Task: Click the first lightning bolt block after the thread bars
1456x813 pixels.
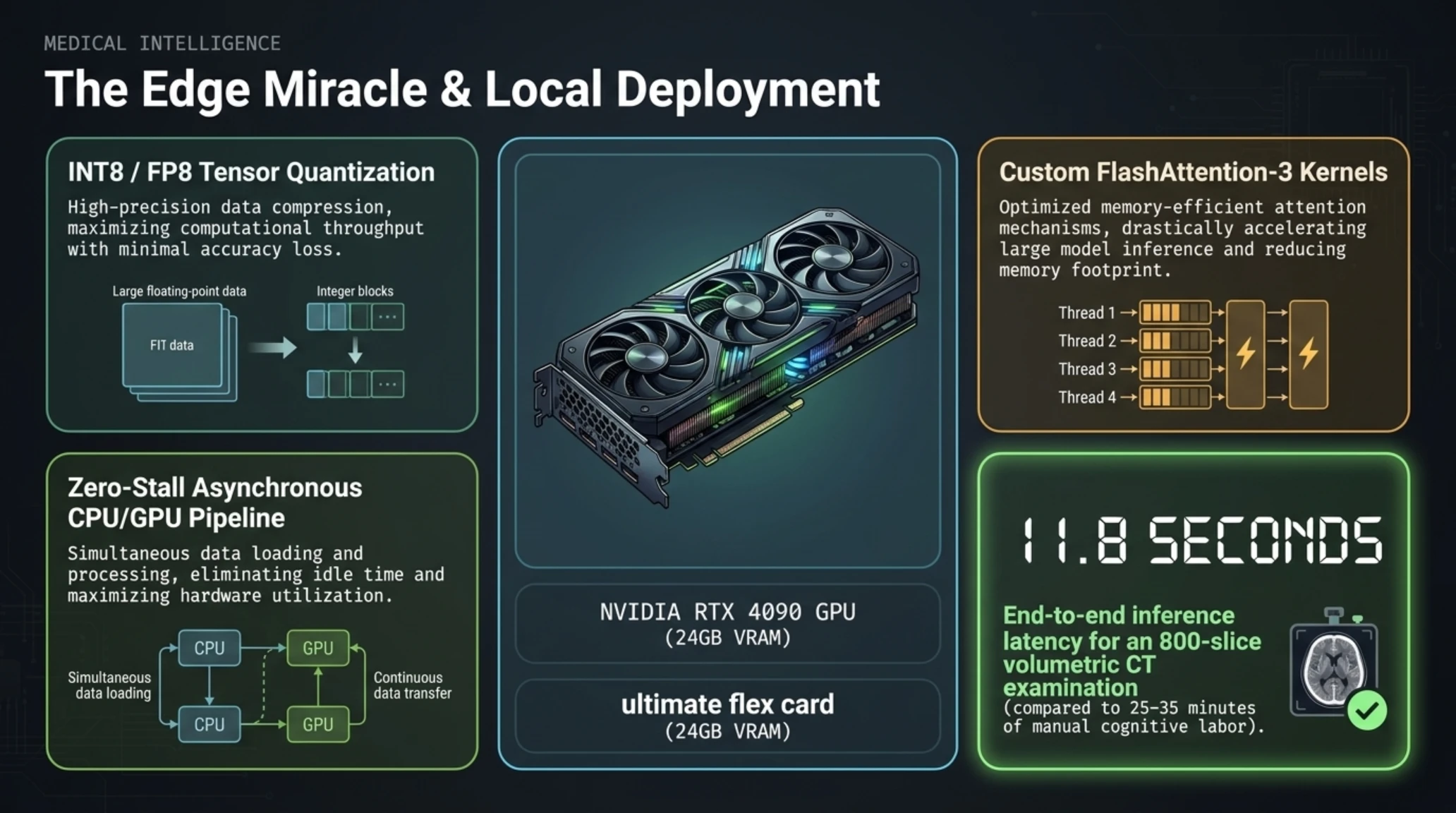Action: click(x=1246, y=354)
